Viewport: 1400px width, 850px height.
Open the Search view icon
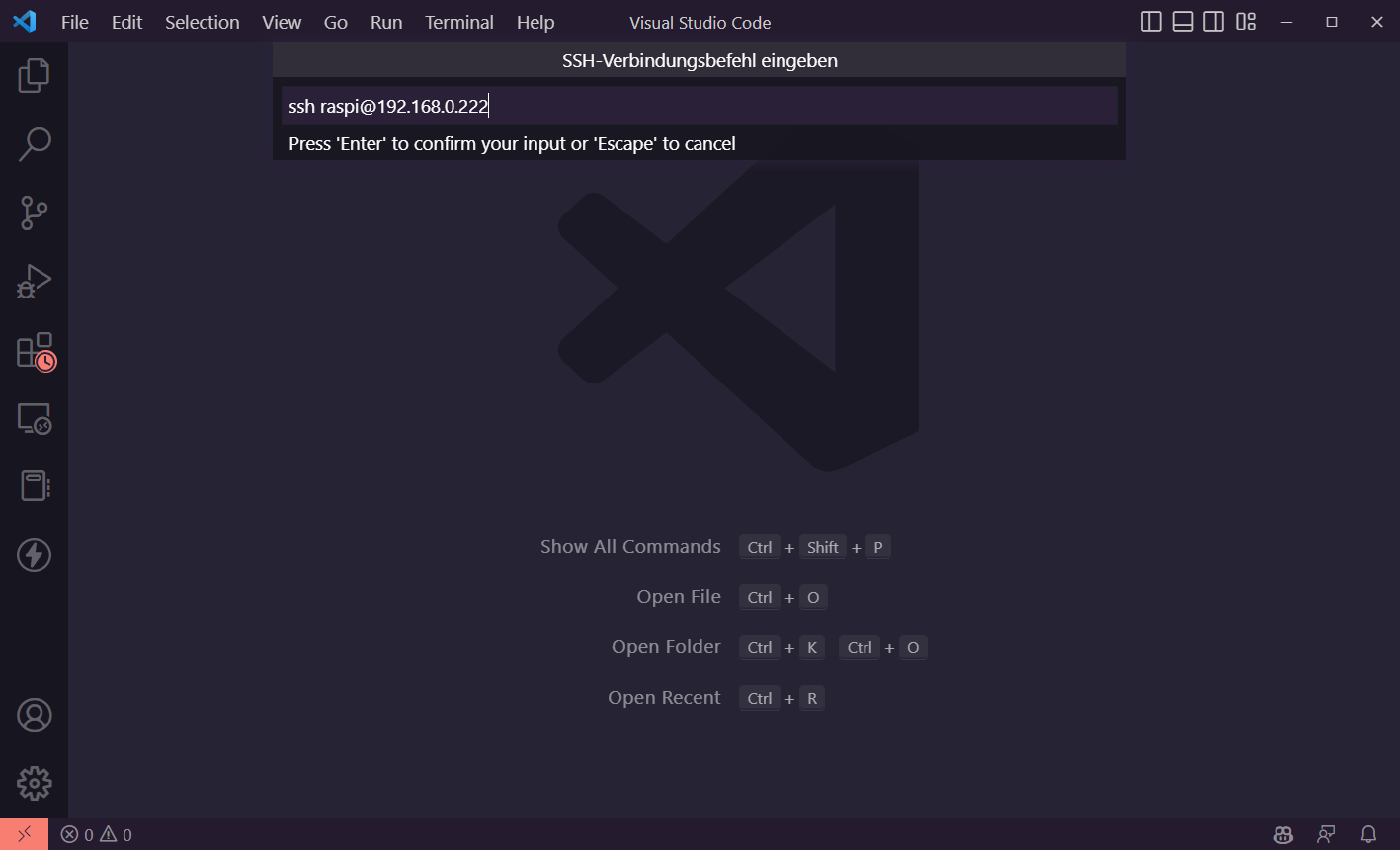pos(34,144)
